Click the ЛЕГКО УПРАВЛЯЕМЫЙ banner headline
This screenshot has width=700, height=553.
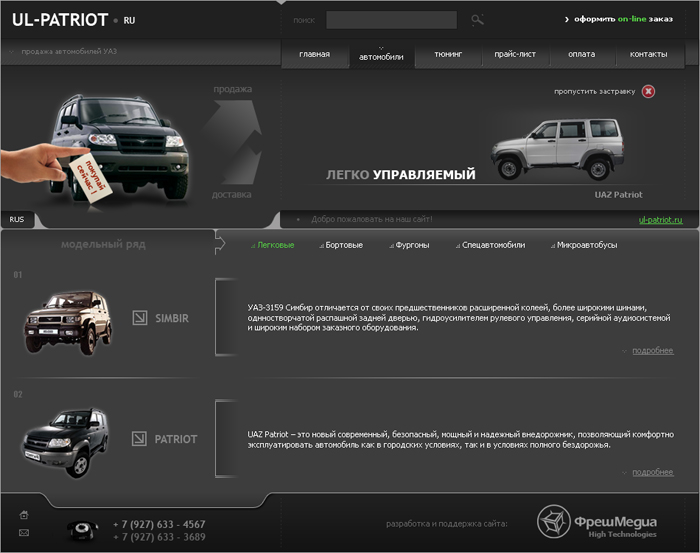(x=401, y=175)
